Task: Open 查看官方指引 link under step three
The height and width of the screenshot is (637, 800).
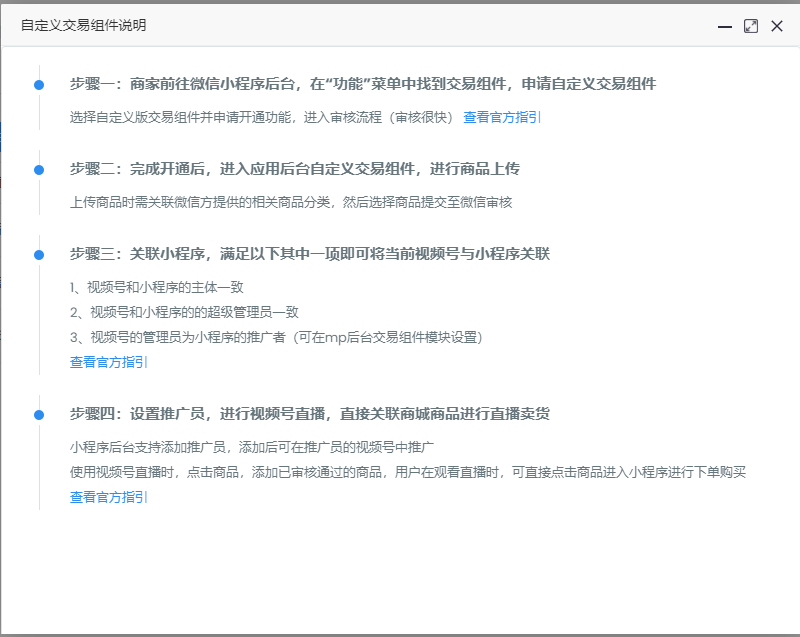Action: (x=109, y=362)
